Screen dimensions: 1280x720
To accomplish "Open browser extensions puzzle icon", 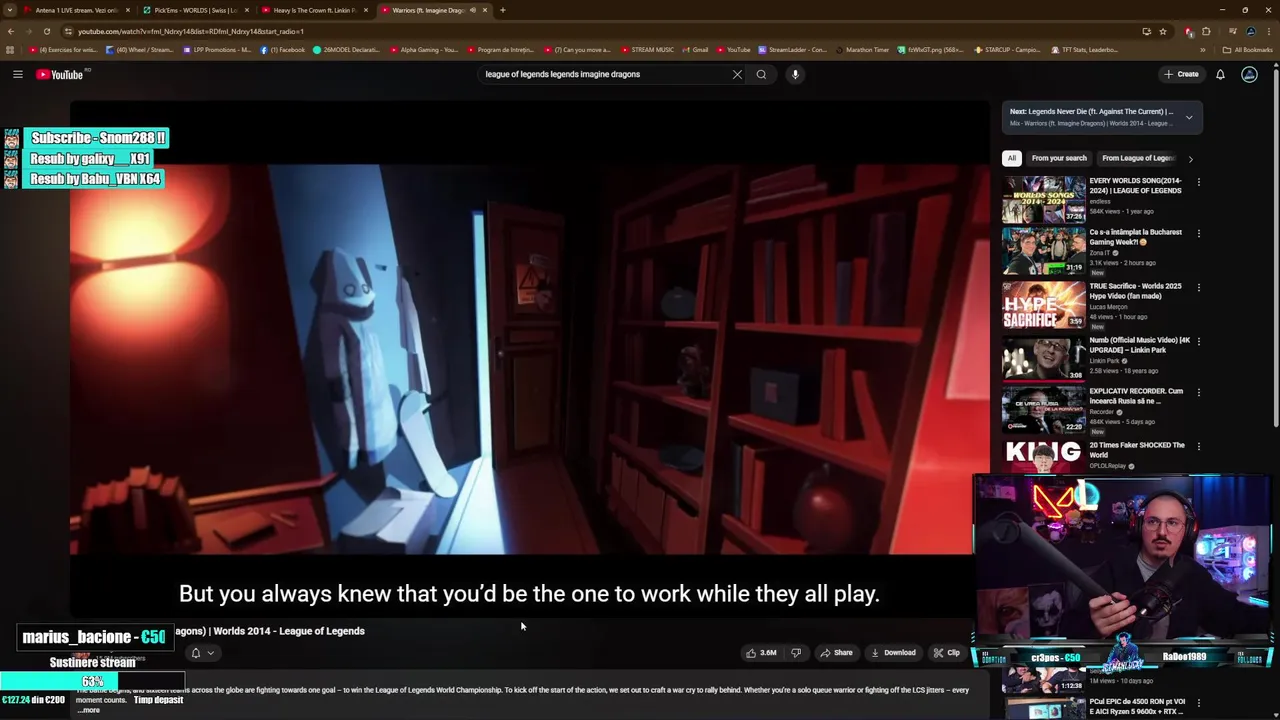I will [1206, 31].
